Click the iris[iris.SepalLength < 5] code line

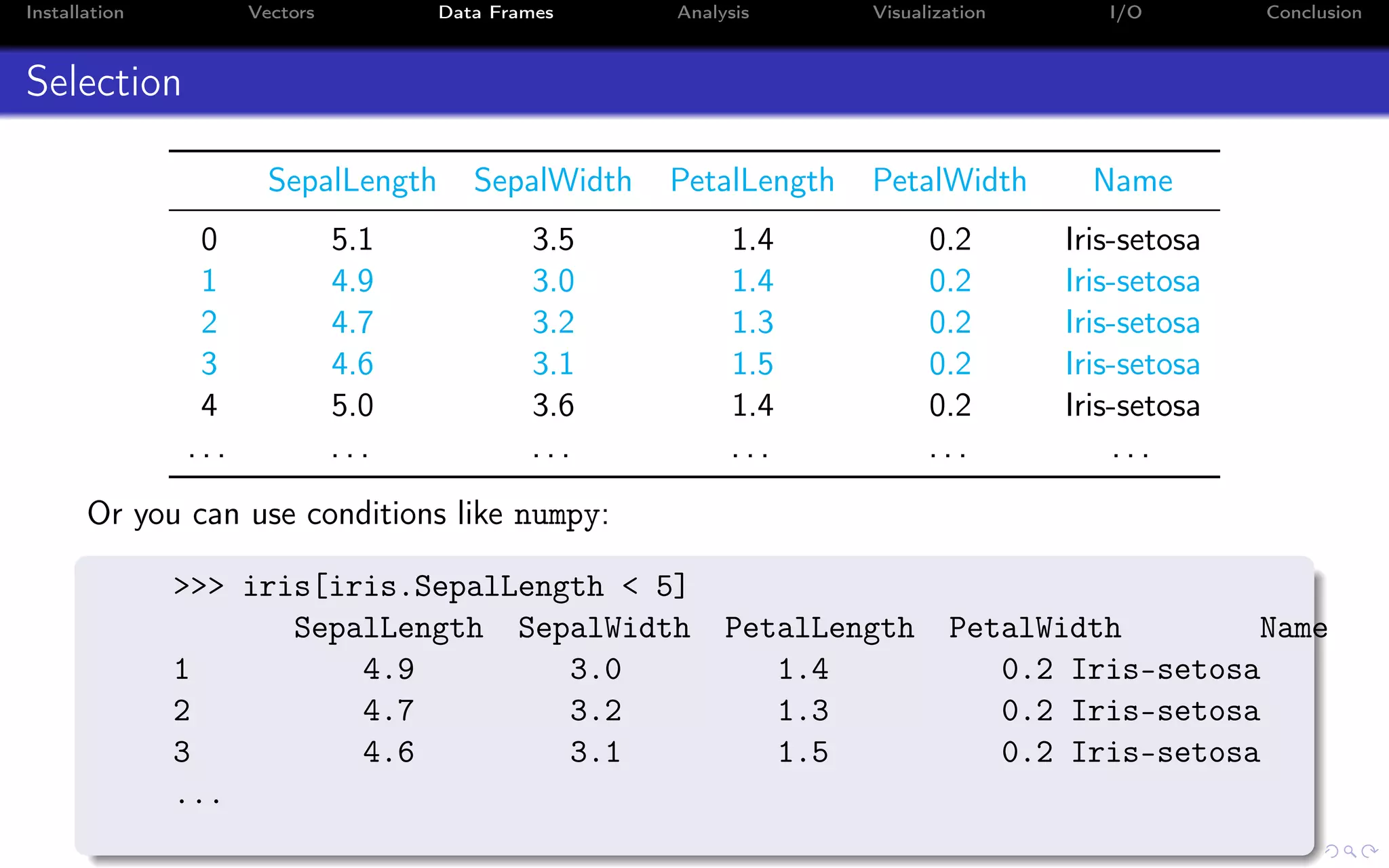point(430,587)
